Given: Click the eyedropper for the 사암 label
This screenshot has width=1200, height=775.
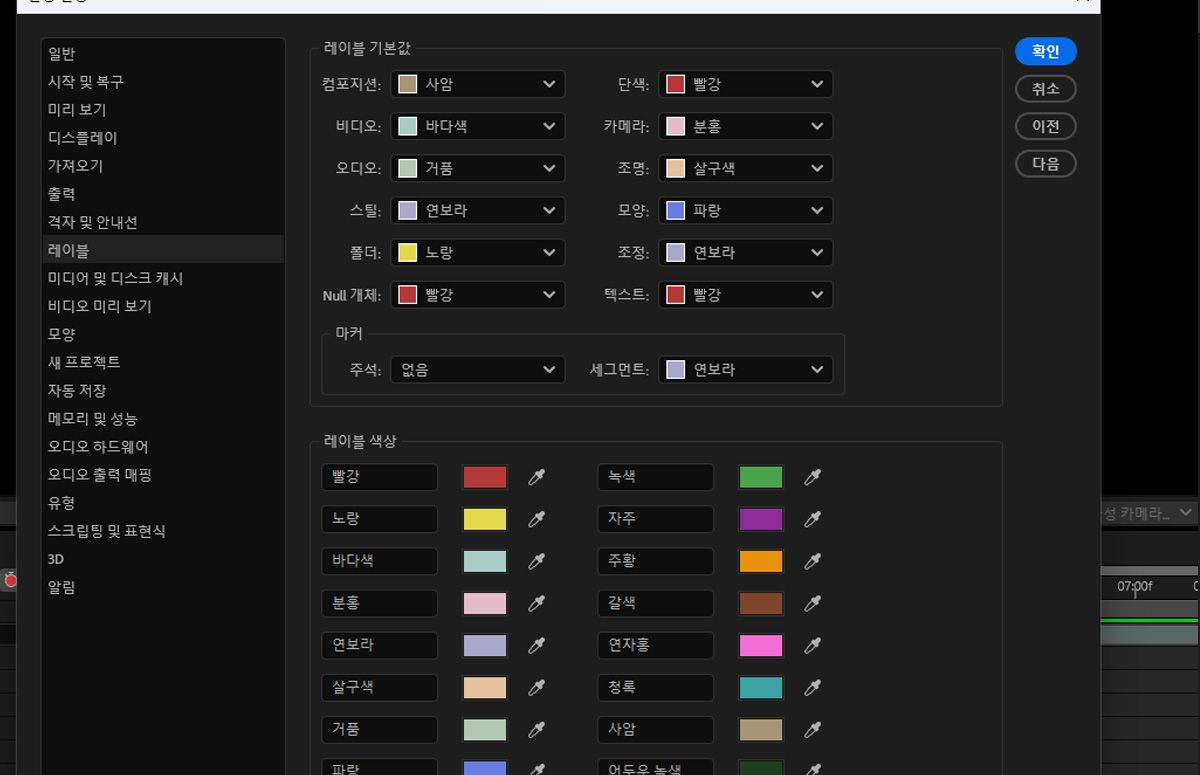Looking at the screenshot, I should tap(812, 729).
